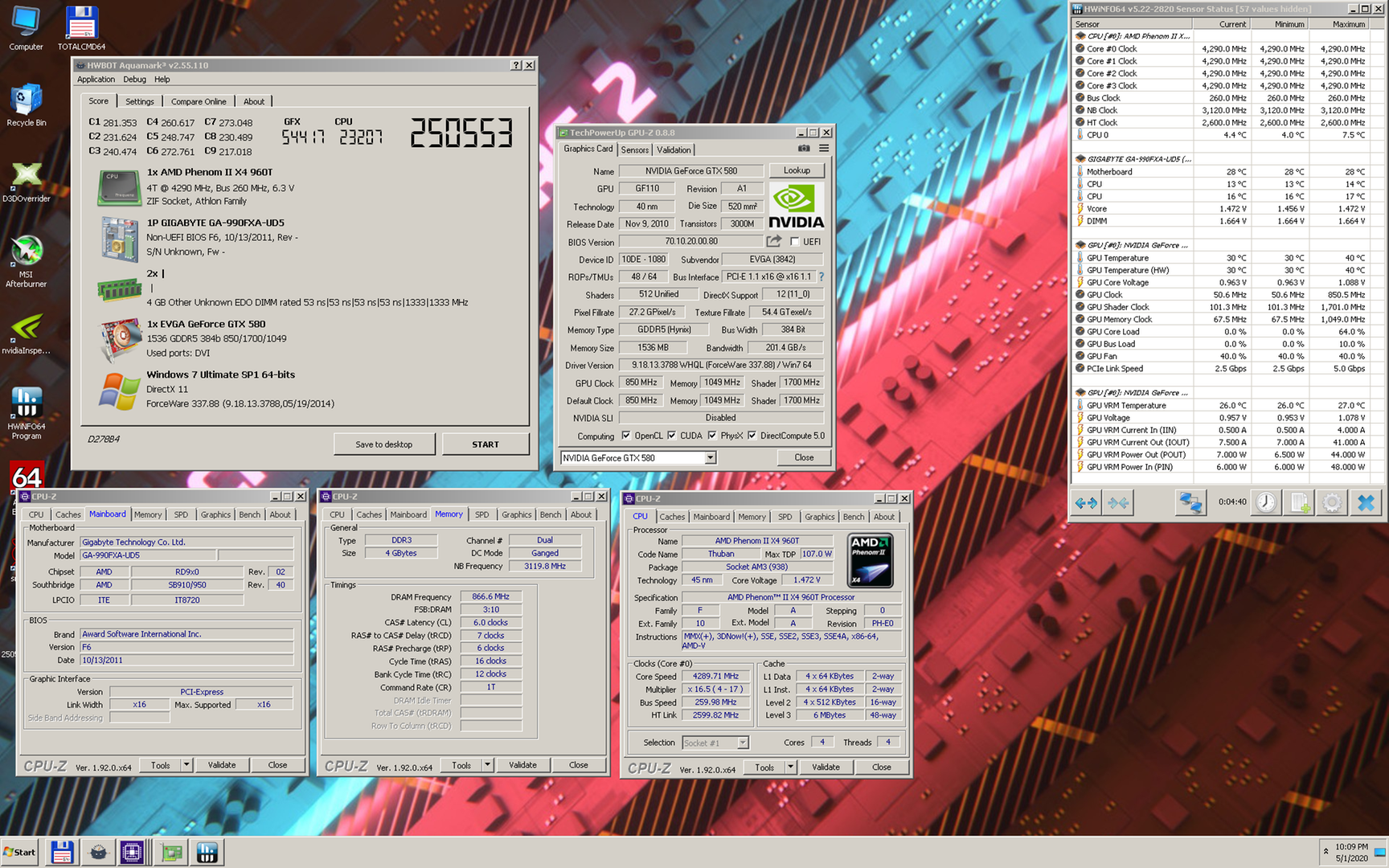Select GPU Core Voltage row in HWiNFO
The height and width of the screenshot is (868, 1389).
coord(1221,283)
